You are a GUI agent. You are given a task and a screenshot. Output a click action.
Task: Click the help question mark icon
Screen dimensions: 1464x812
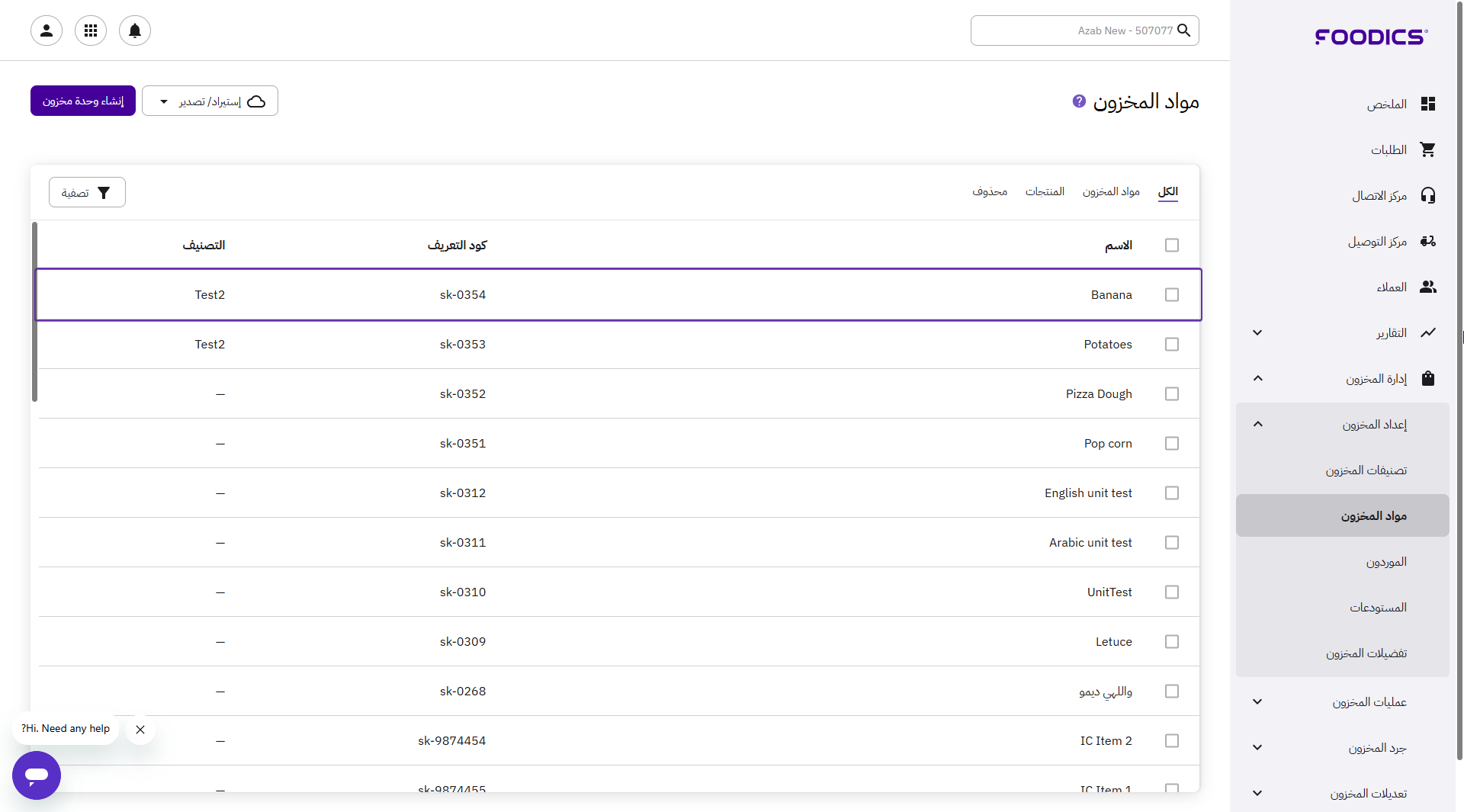(x=1079, y=101)
